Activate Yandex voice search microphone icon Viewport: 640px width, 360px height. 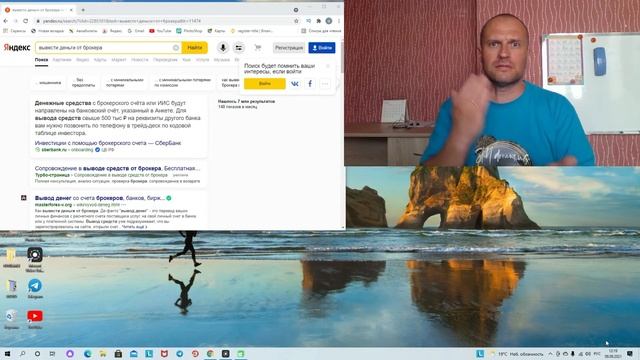[x=222, y=48]
